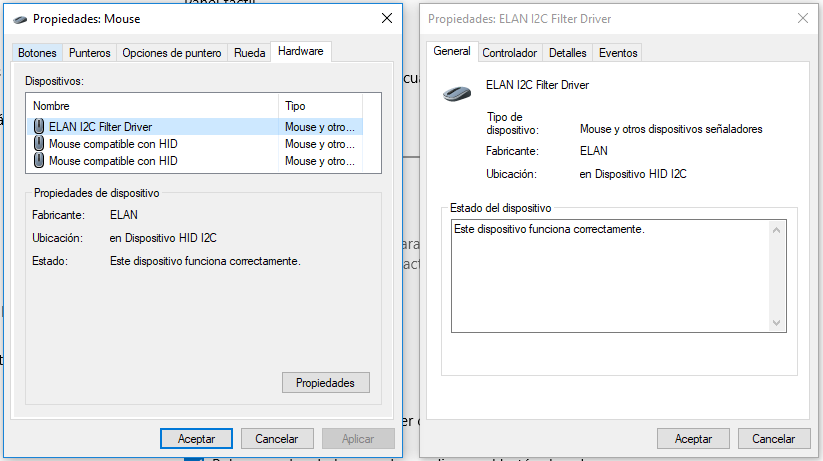The height and width of the screenshot is (461, 823).
Task: Click the Nombre column header
Action: pyautogui.click(x=152, y=106)
